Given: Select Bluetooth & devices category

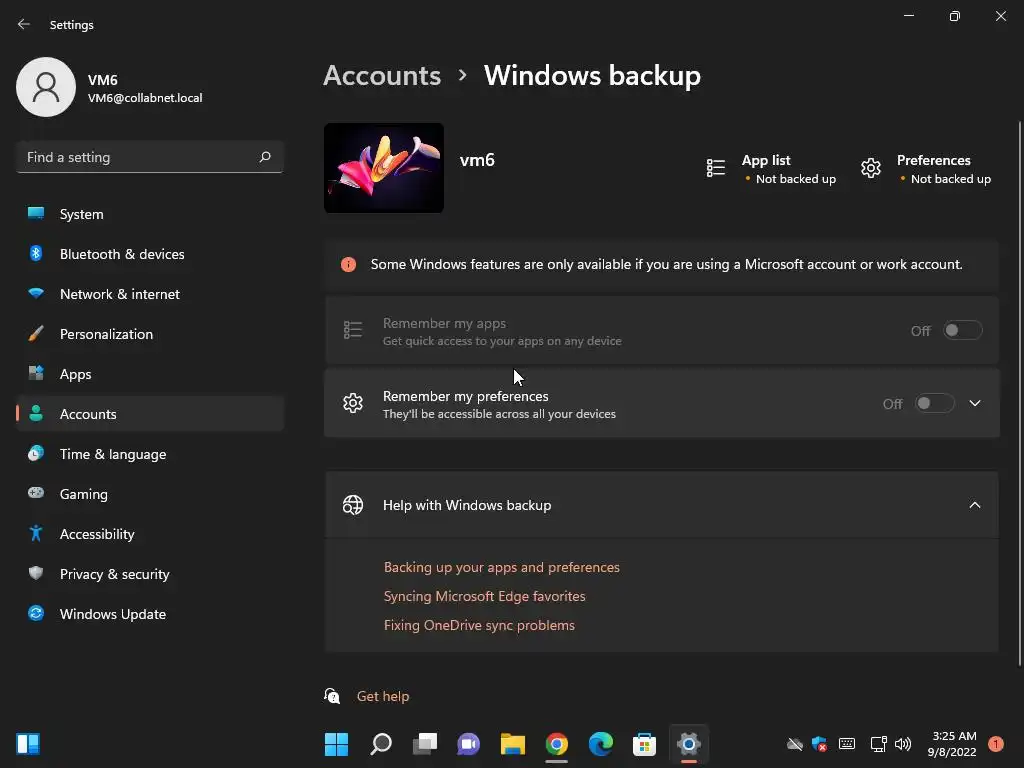Looking at the screenshot, I should pos(150,253).
